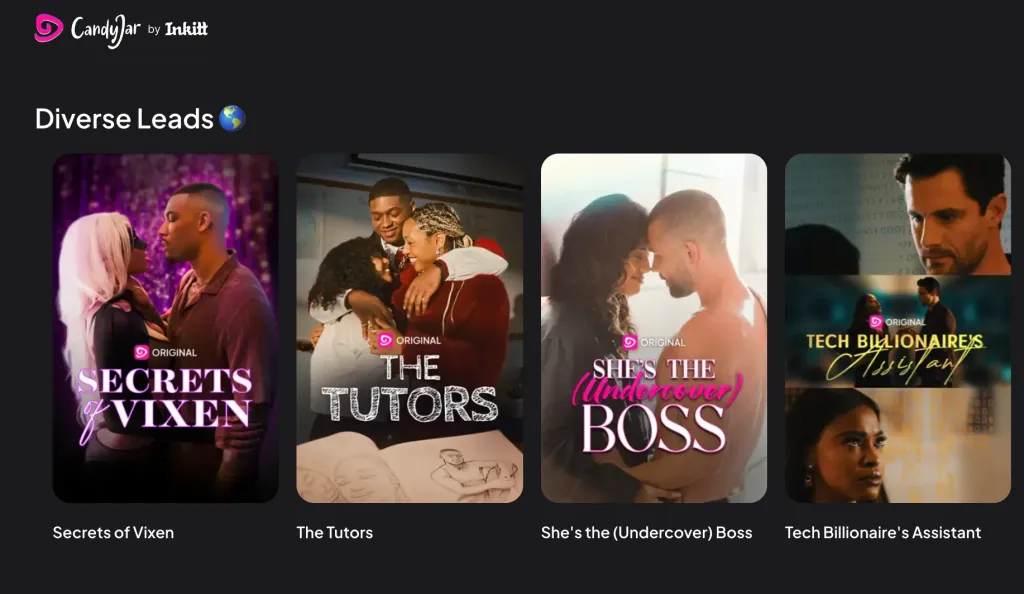Click the pink CandyJar swirl logo

click(x=48, y=28)
